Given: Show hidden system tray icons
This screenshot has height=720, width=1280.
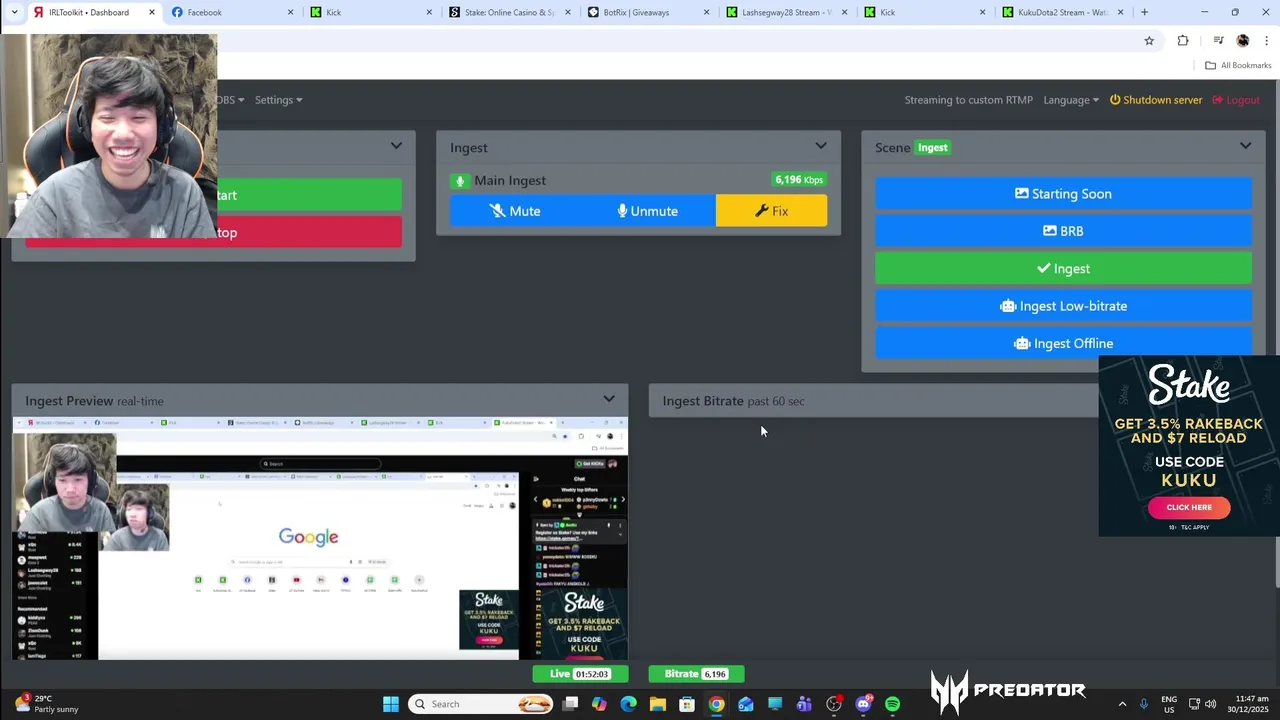Looking at the screenshot, I should (x=1122, y=704).
